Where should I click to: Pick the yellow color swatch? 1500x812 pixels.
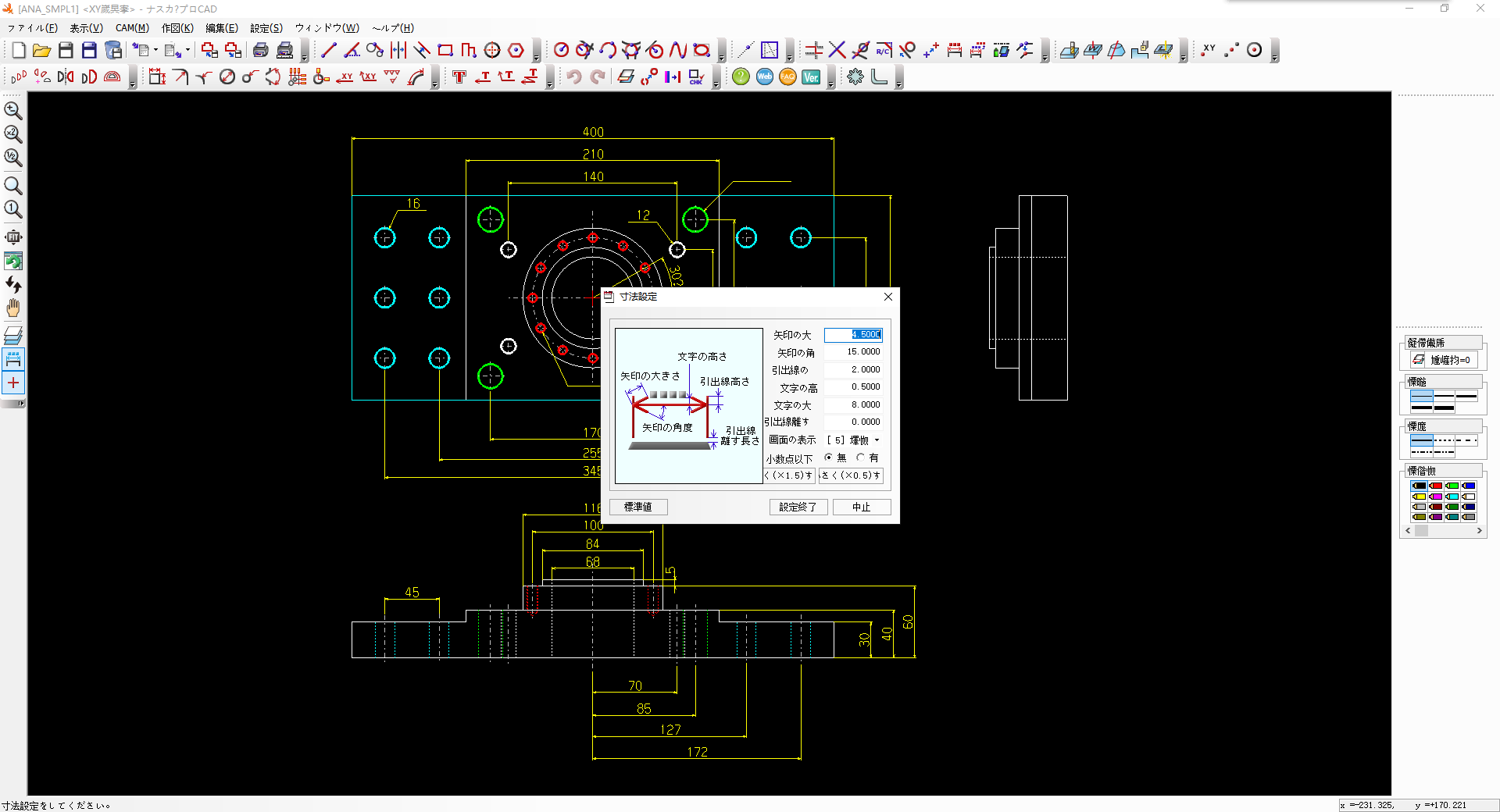coord(1420,496)
